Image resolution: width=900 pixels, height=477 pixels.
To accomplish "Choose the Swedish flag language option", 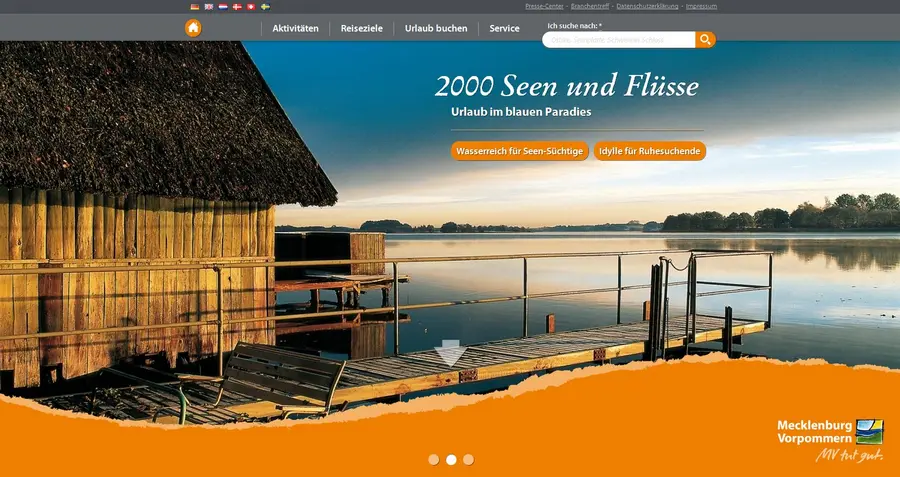I will pos(265,6).
